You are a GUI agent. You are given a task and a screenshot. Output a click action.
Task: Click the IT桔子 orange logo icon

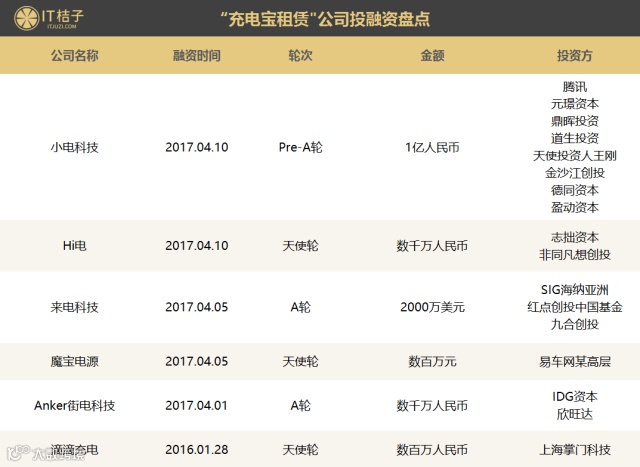click(x=27, y=18)
